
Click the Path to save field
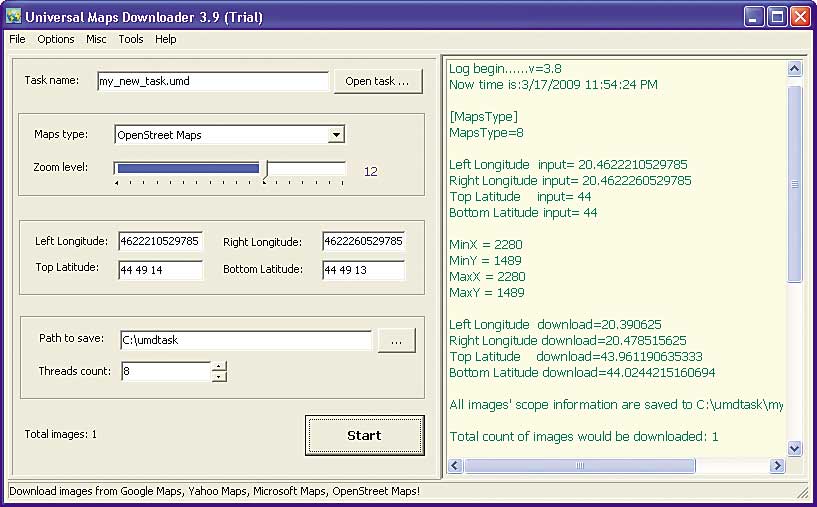click(246, 340)
